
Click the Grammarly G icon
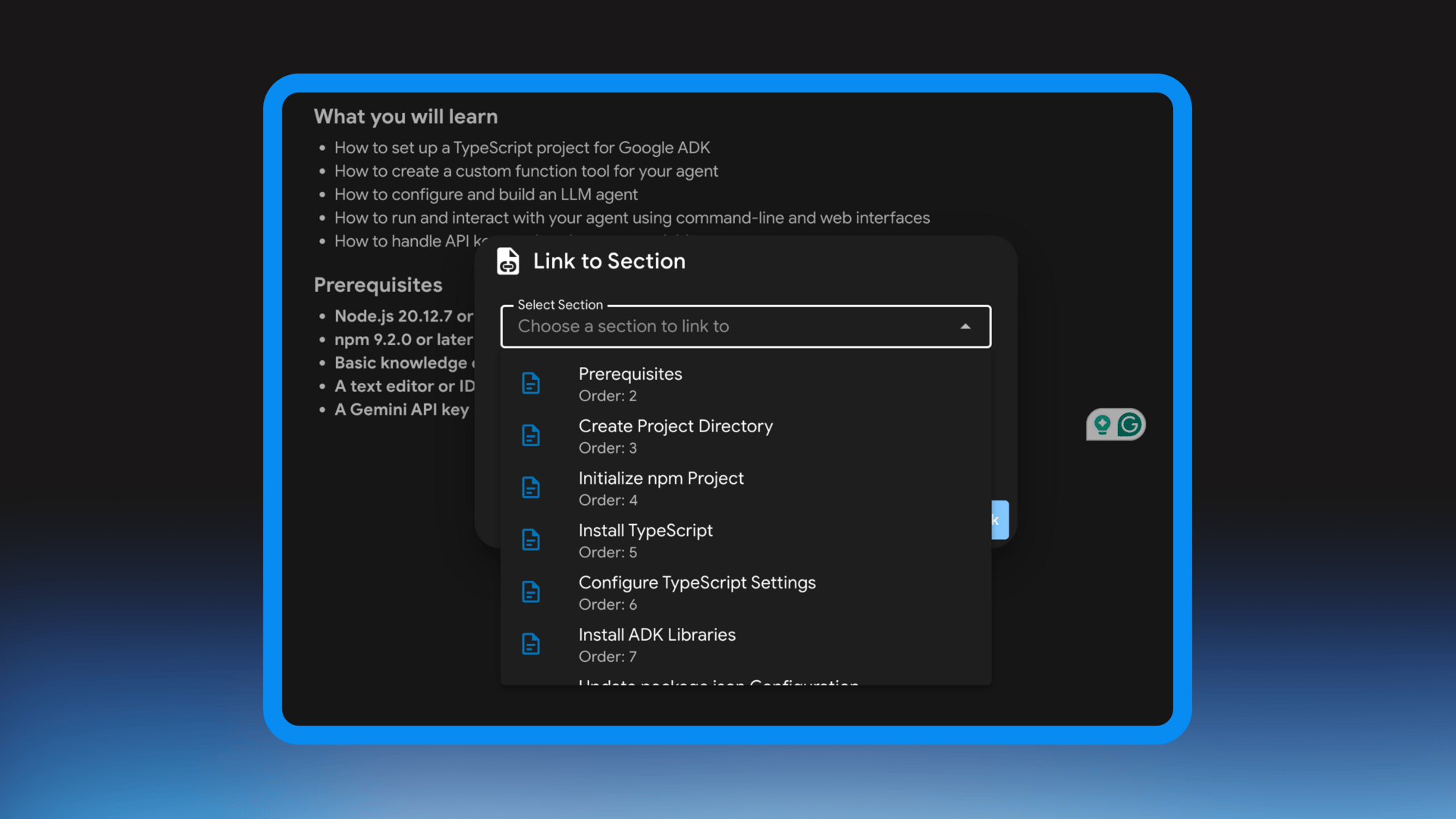(x=1129, y=425)
